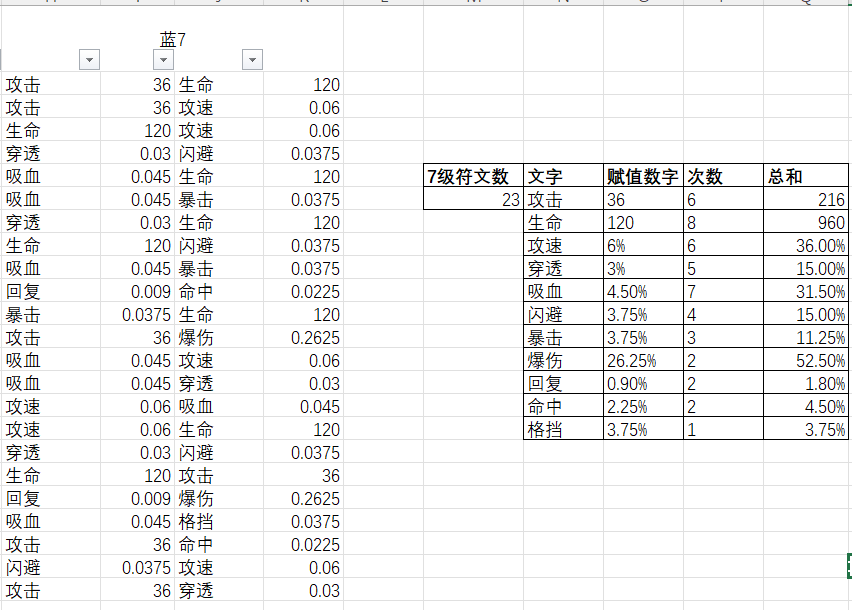Click the total cell showing 52.50%

[806, 360]
